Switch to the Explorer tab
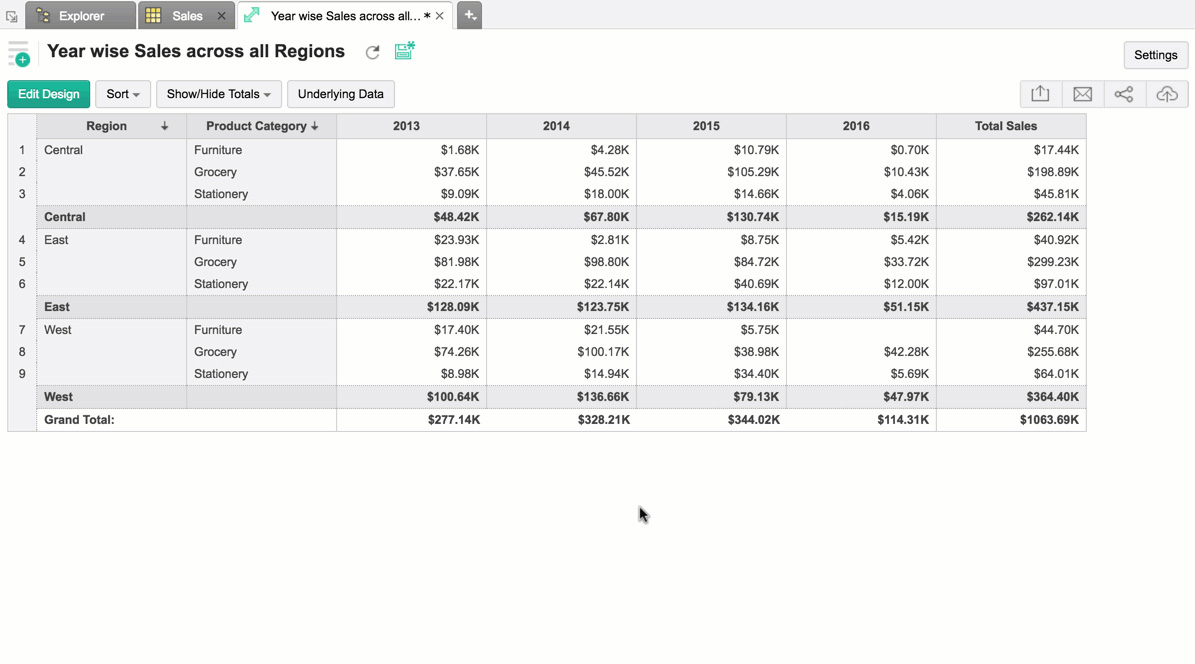The height and width of the screenshot is (664, 1195). tap(80, 16)
